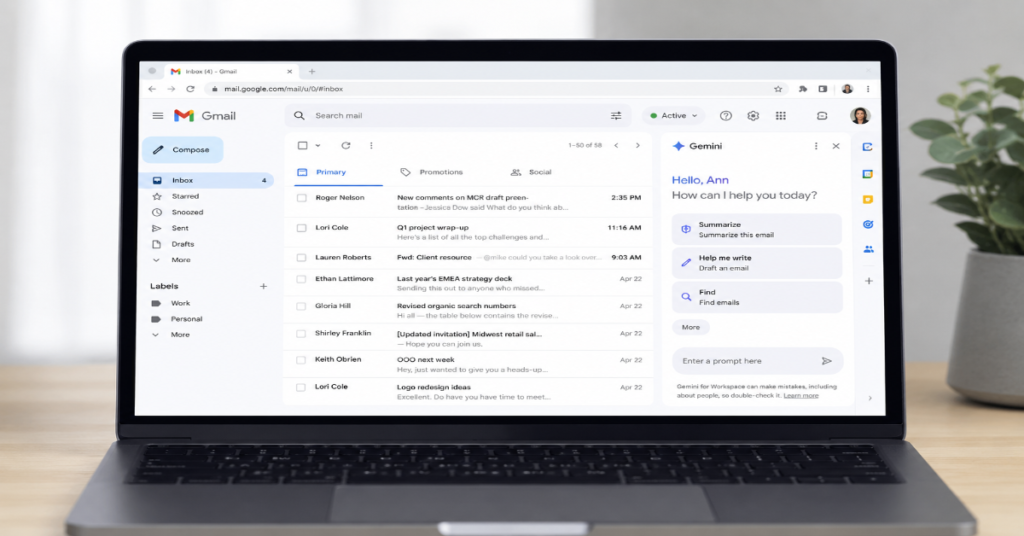1024x536 pixels.
Task: Open Gemini panel more options
Action: click(816, 146)
